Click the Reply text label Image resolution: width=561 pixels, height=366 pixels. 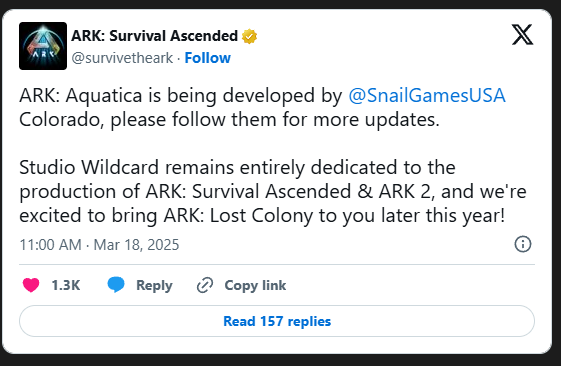(x=154, y=286)
